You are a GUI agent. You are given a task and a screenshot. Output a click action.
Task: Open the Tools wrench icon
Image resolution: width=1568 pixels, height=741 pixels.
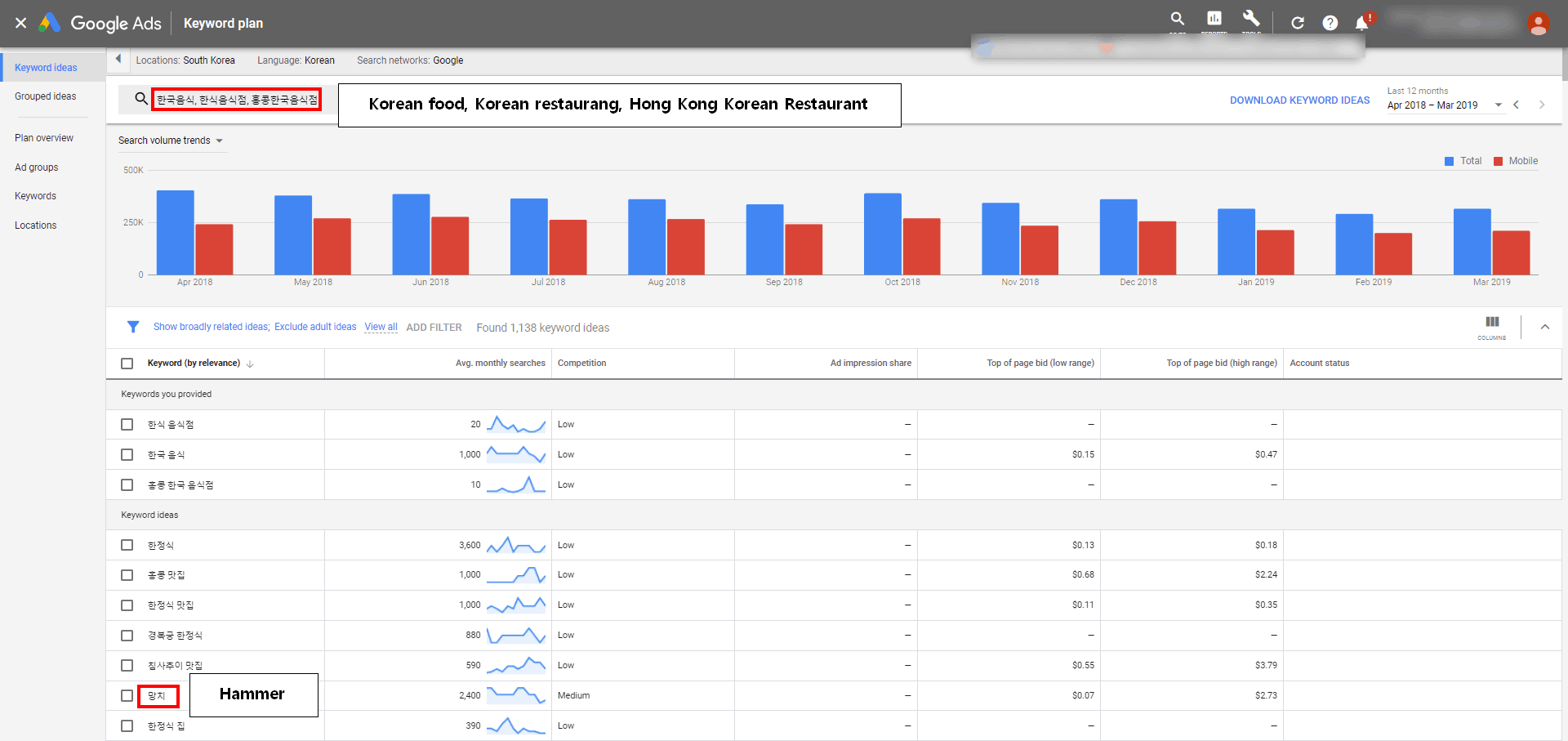(x=1251, y=19)
